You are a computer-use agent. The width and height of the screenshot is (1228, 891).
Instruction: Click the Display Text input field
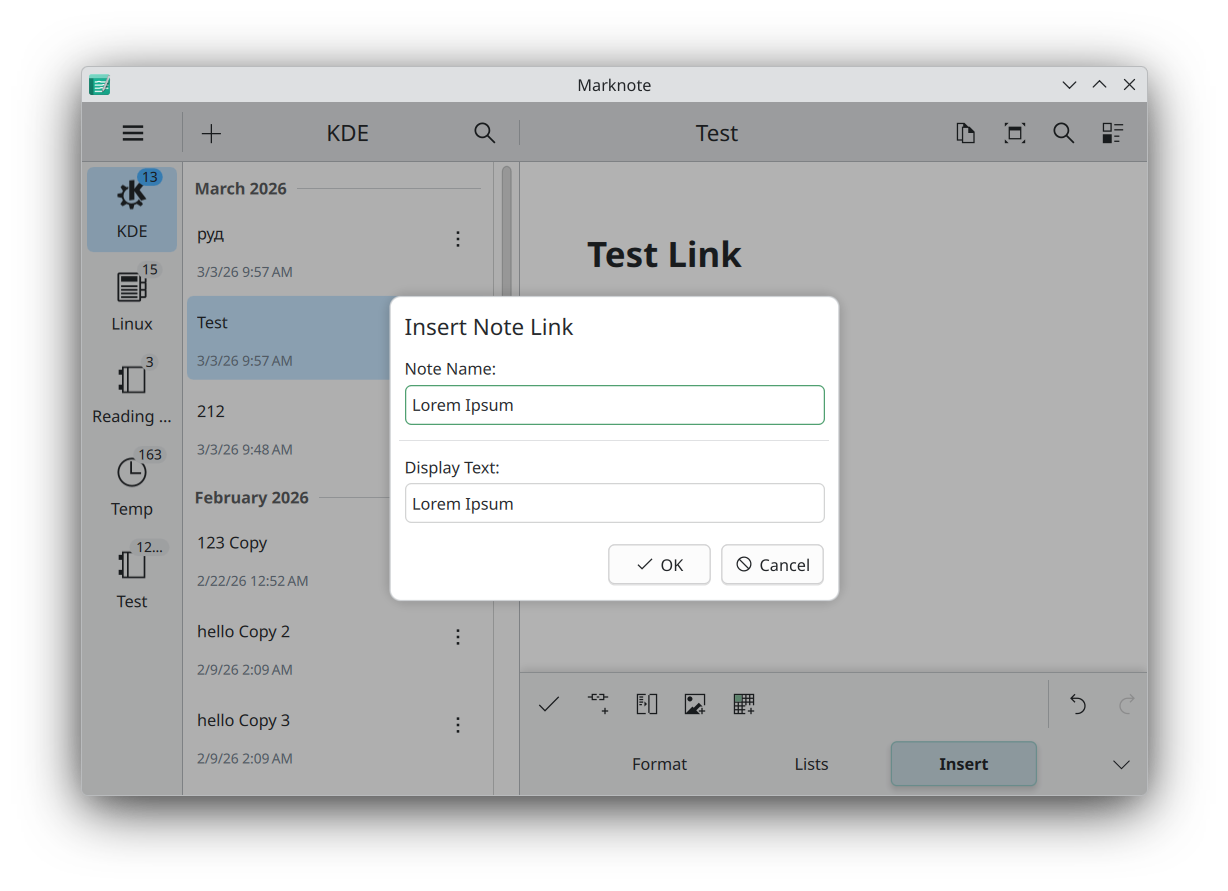pos(614,504)
